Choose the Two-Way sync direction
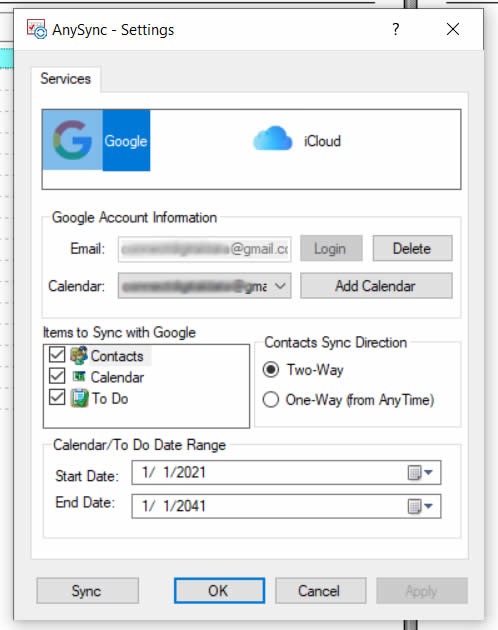Image resolution: width=498 pixels, height=630 pixels. click(271, 369)
